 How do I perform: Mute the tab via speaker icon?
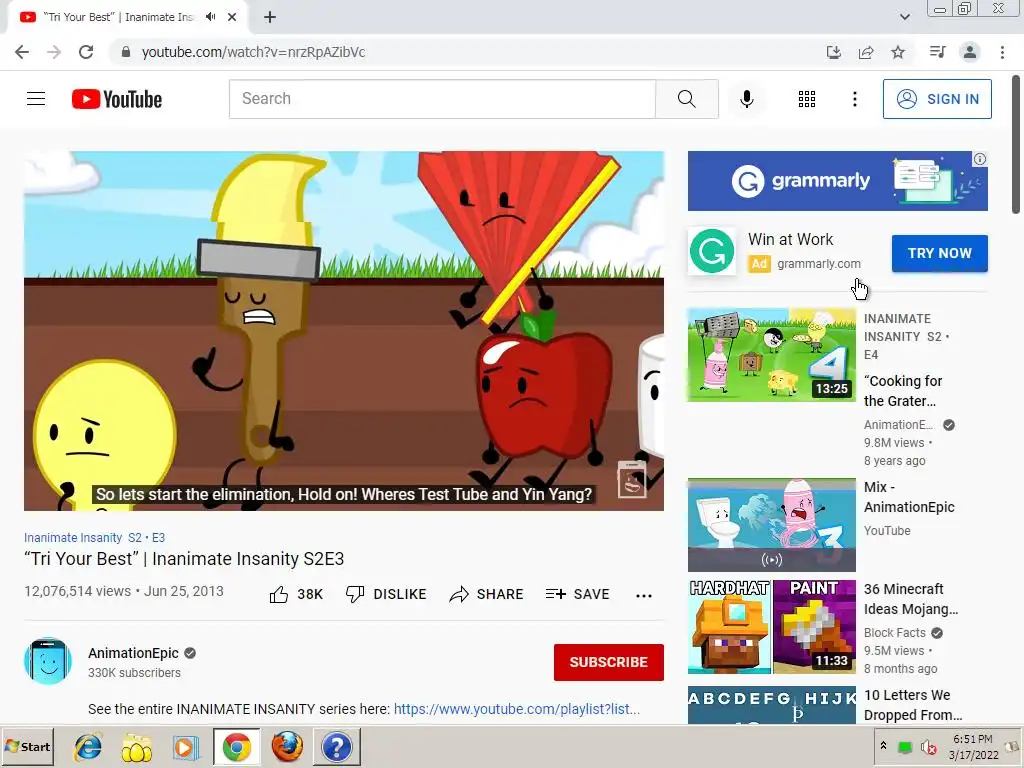click(210, 17)
